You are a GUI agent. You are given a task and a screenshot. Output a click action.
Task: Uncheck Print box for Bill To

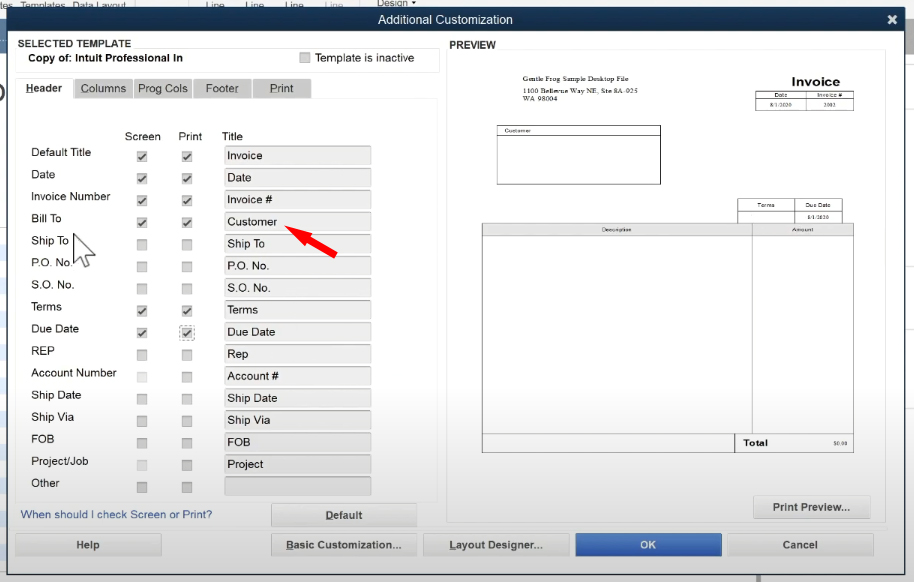pyautogui.click(x=187, y=223)
